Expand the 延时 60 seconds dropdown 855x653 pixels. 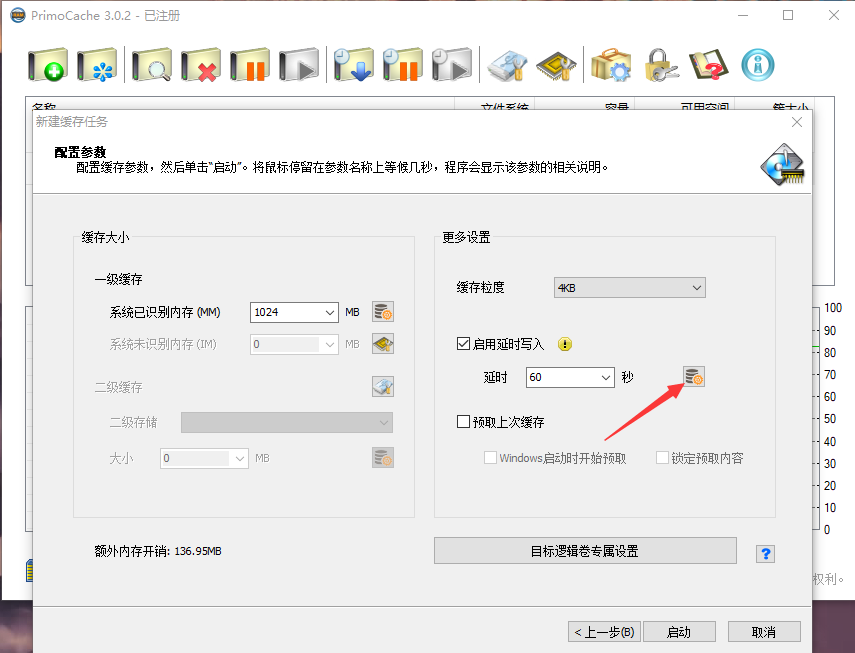(x=605, y=377)
